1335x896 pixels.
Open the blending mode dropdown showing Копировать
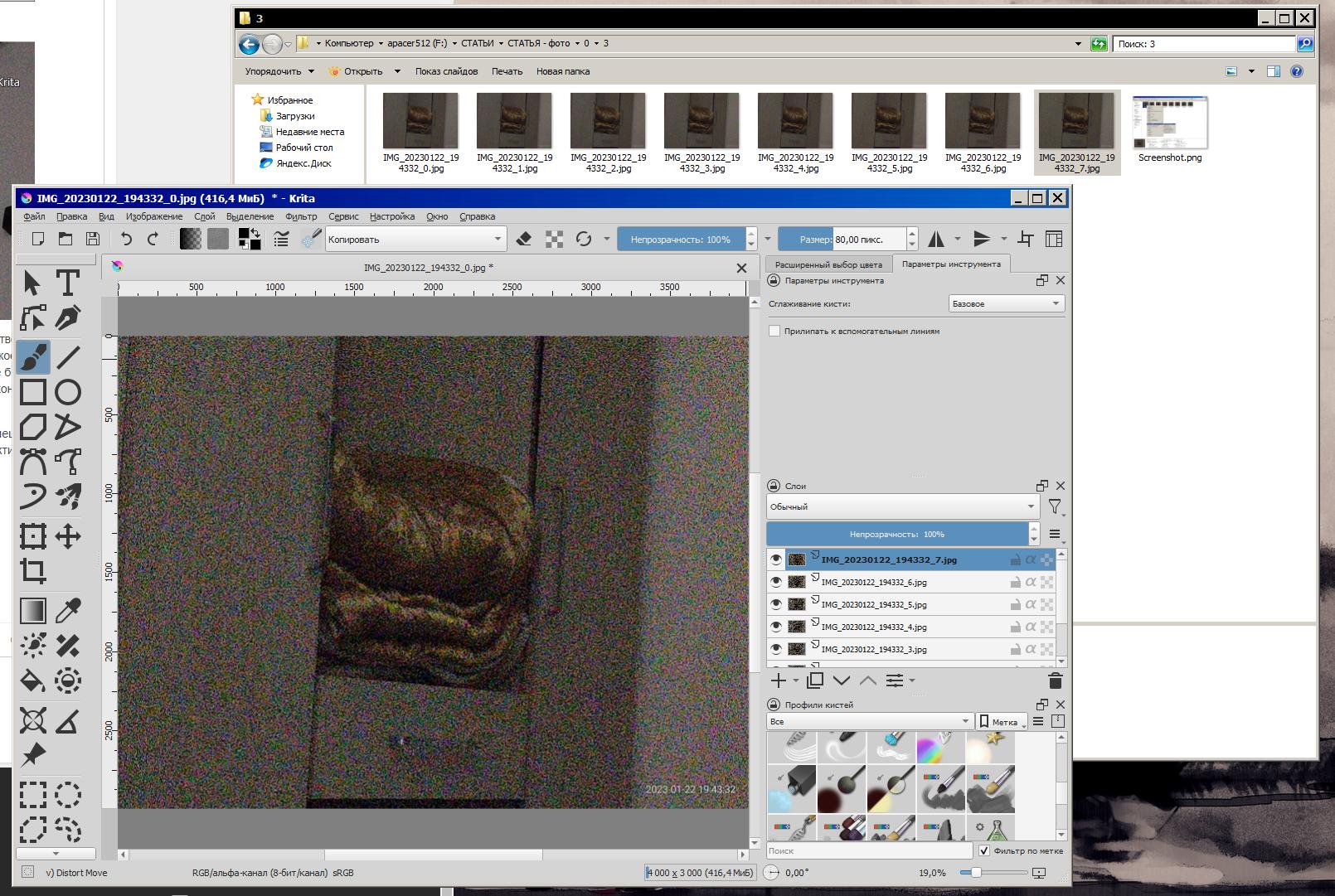[x=415, y=240]
